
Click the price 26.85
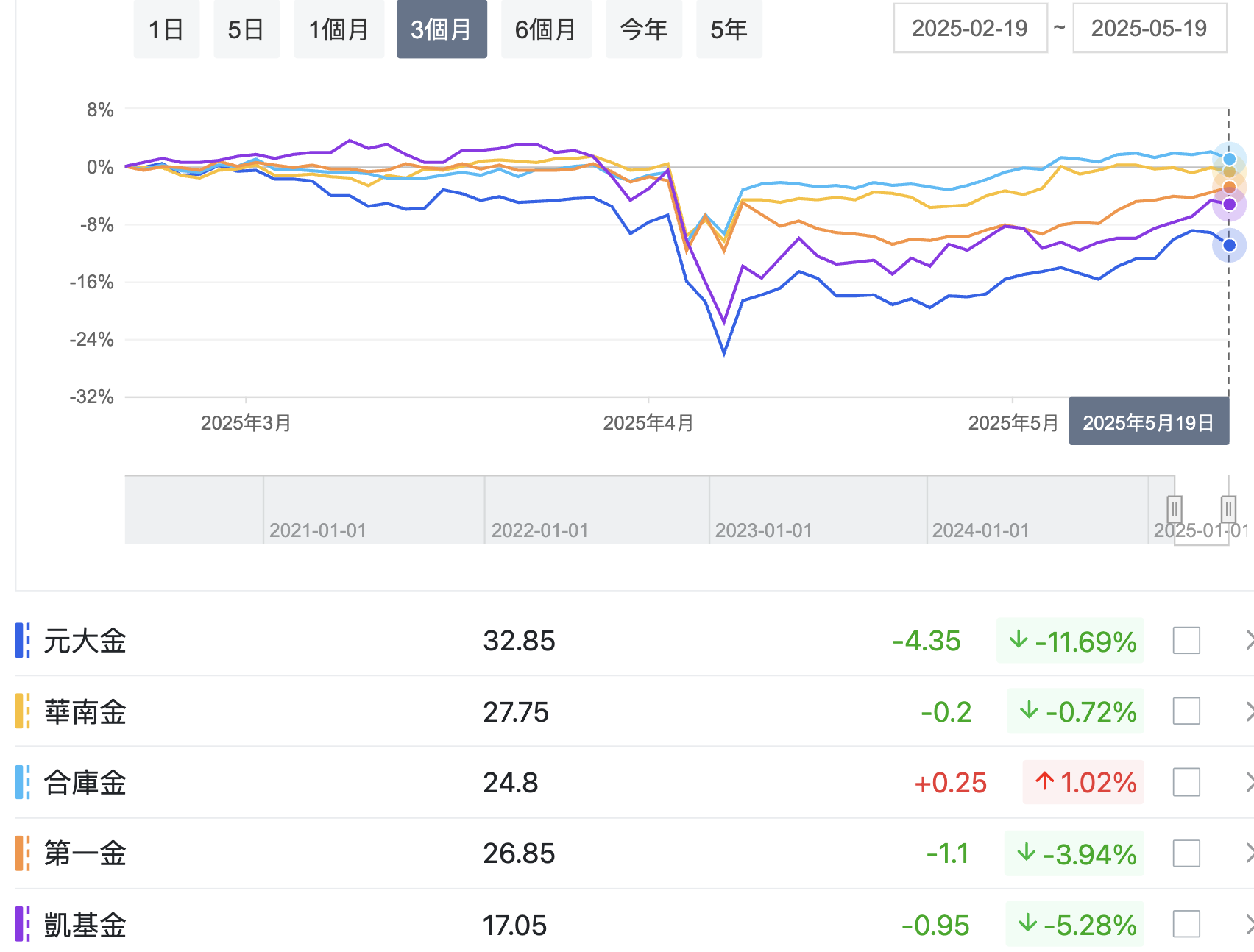tap(519, 853)
